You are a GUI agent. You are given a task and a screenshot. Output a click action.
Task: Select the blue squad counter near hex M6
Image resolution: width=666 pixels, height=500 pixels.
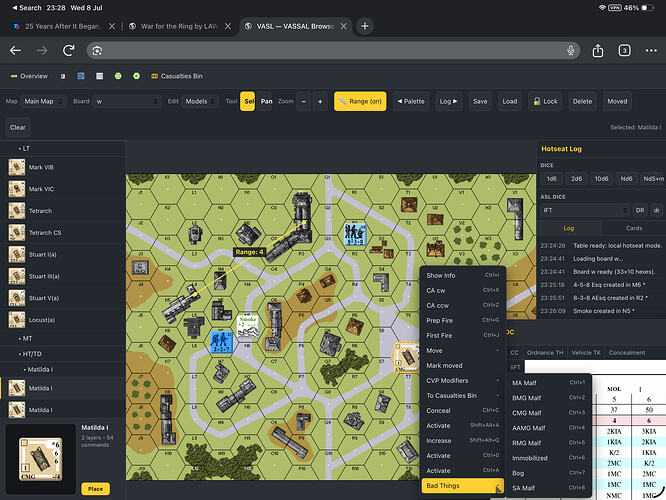click(x=221, y=342)
